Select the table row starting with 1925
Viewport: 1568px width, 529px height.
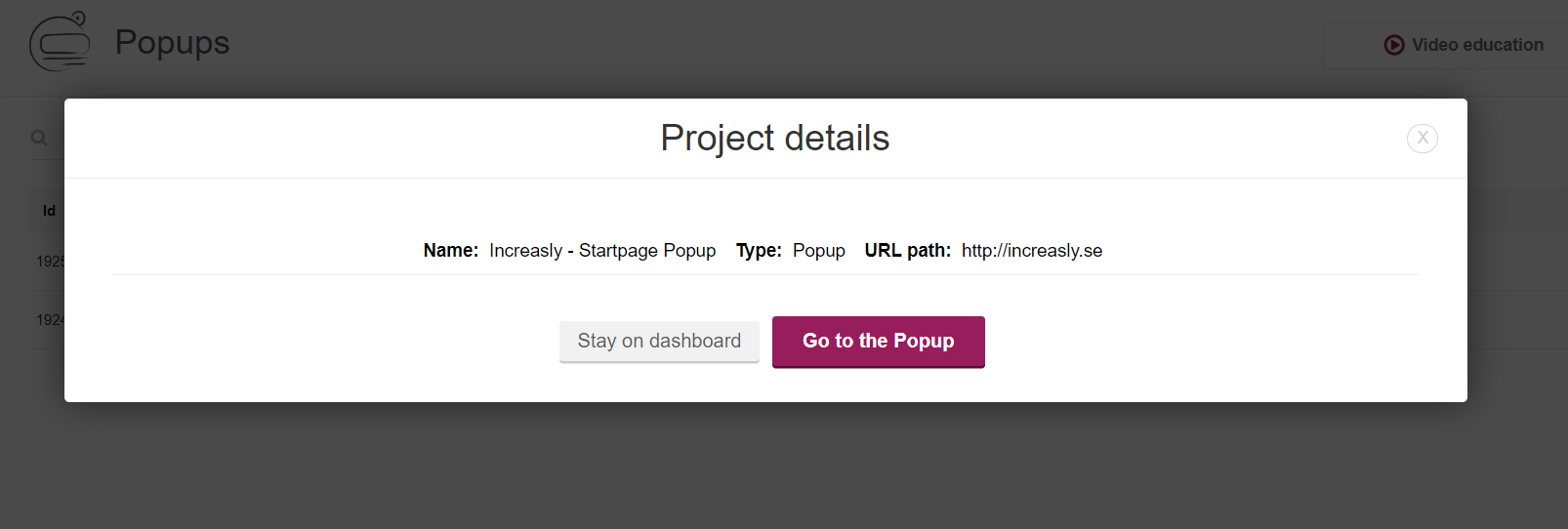47,262
